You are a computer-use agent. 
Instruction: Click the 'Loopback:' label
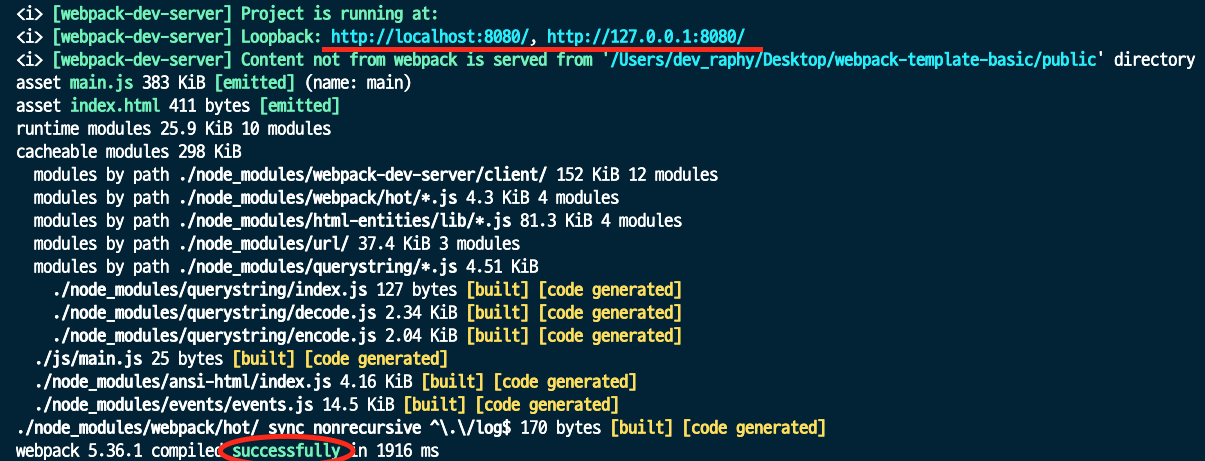pyautogui.click(x=281, y=37)
